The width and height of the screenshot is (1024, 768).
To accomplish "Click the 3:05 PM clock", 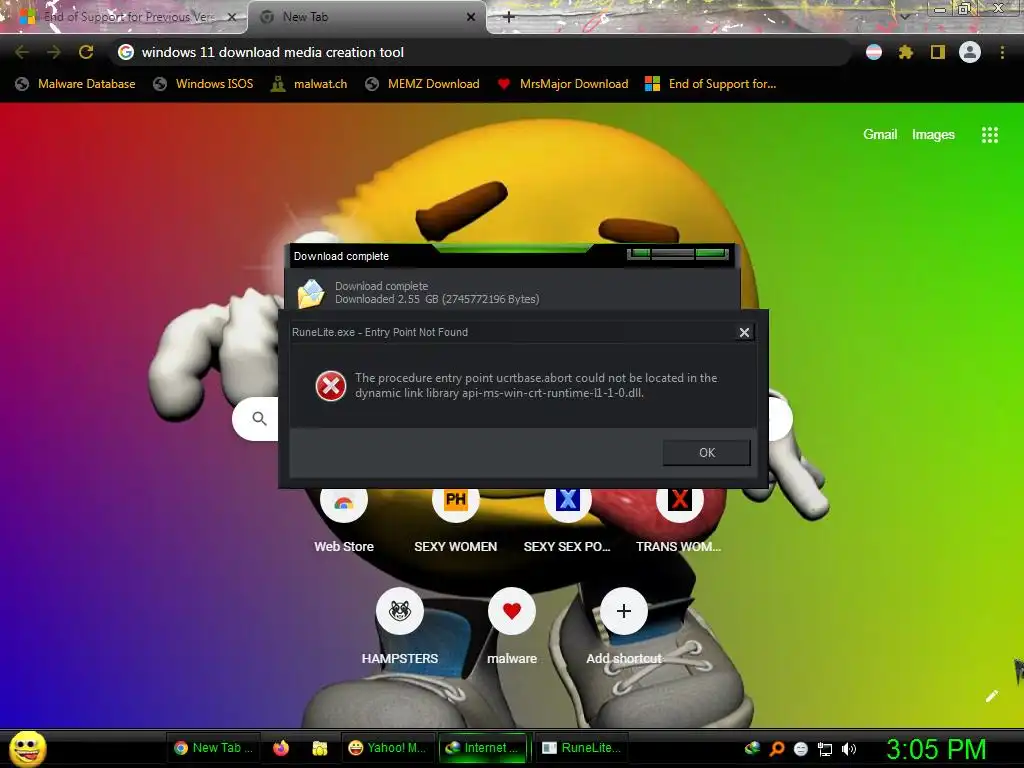I will [x=936, y=749].
